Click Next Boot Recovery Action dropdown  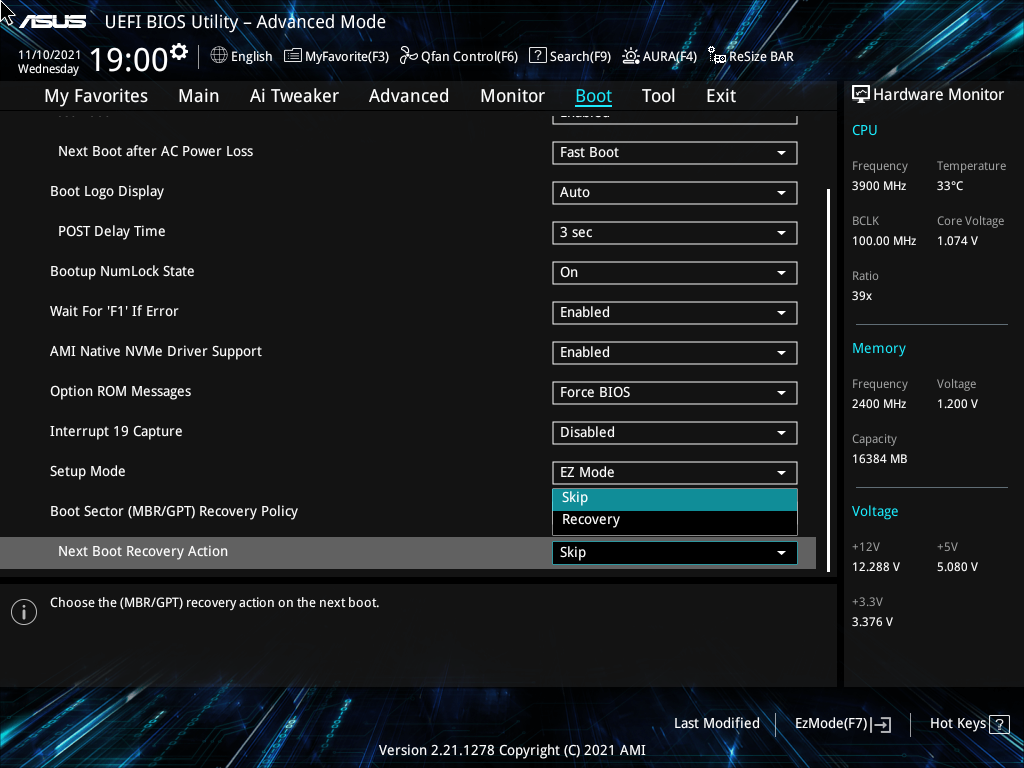[x=675, y=552]
